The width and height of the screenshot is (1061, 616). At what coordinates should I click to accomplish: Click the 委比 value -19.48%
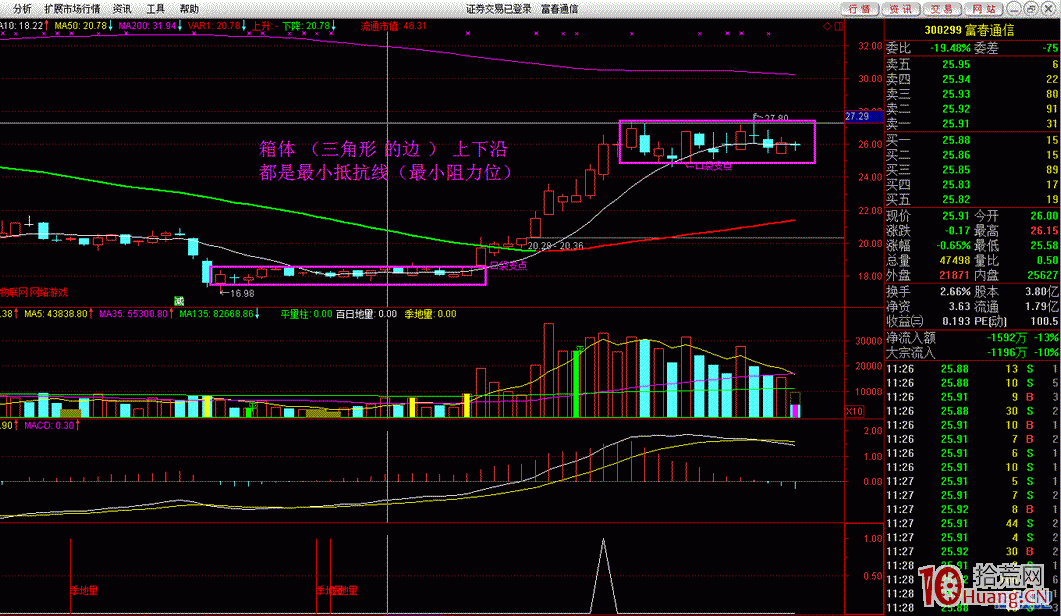point(950,48)
